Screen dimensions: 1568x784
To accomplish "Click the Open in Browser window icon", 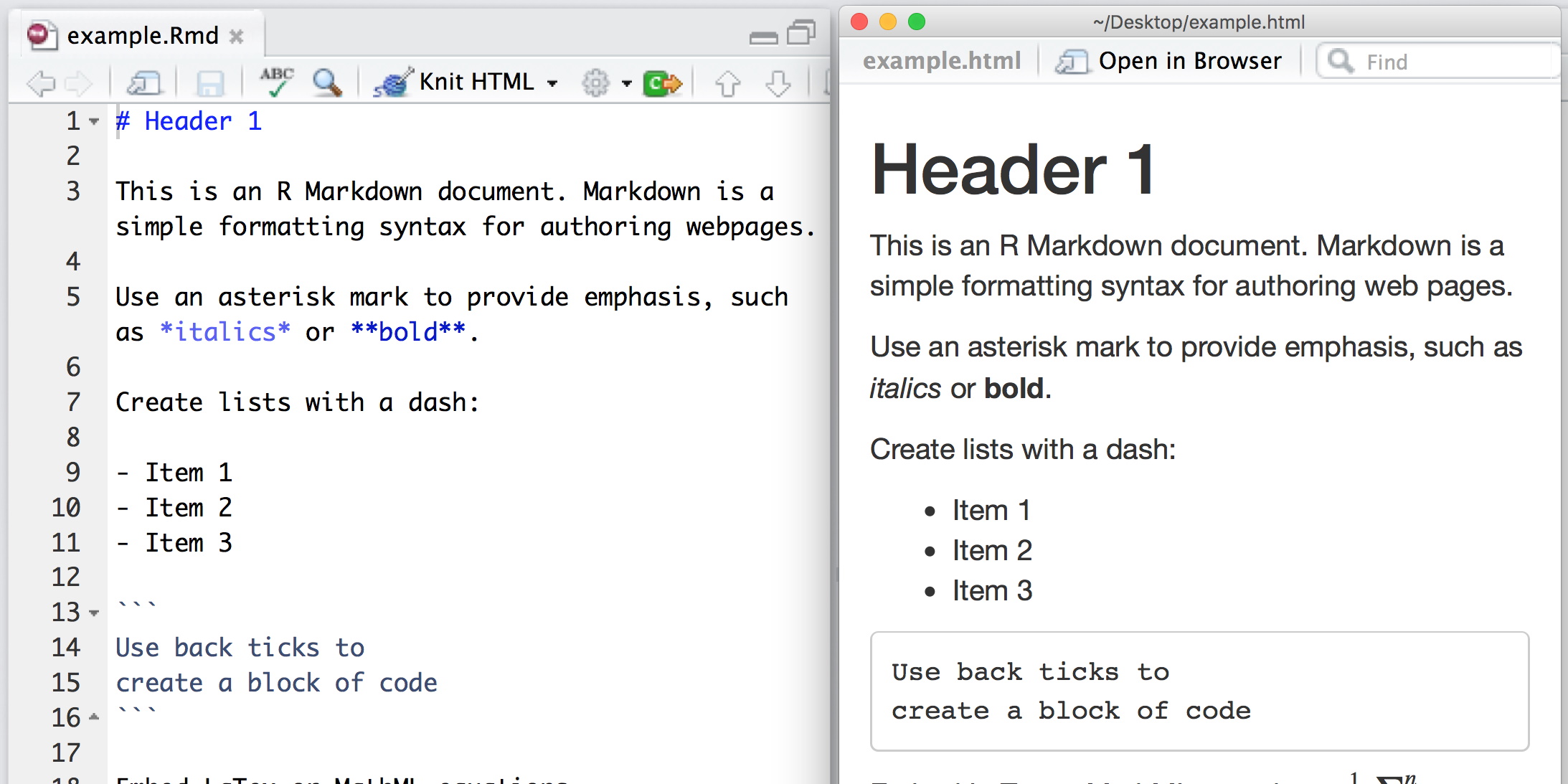I will (x=1071, y=62).
